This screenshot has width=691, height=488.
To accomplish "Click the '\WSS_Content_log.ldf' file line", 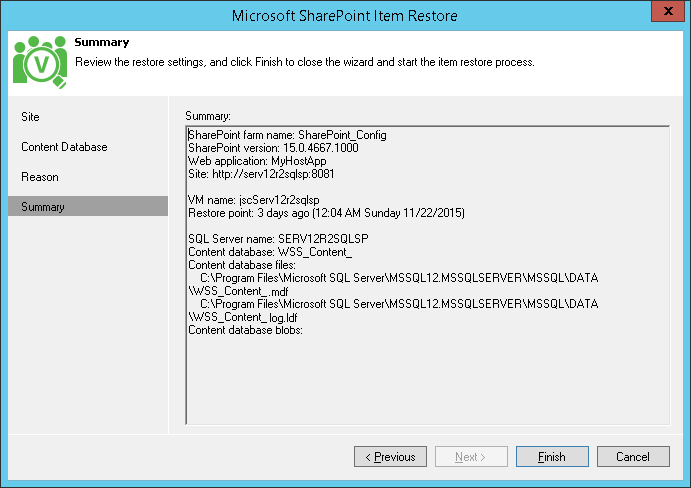I will coord(243,317).
